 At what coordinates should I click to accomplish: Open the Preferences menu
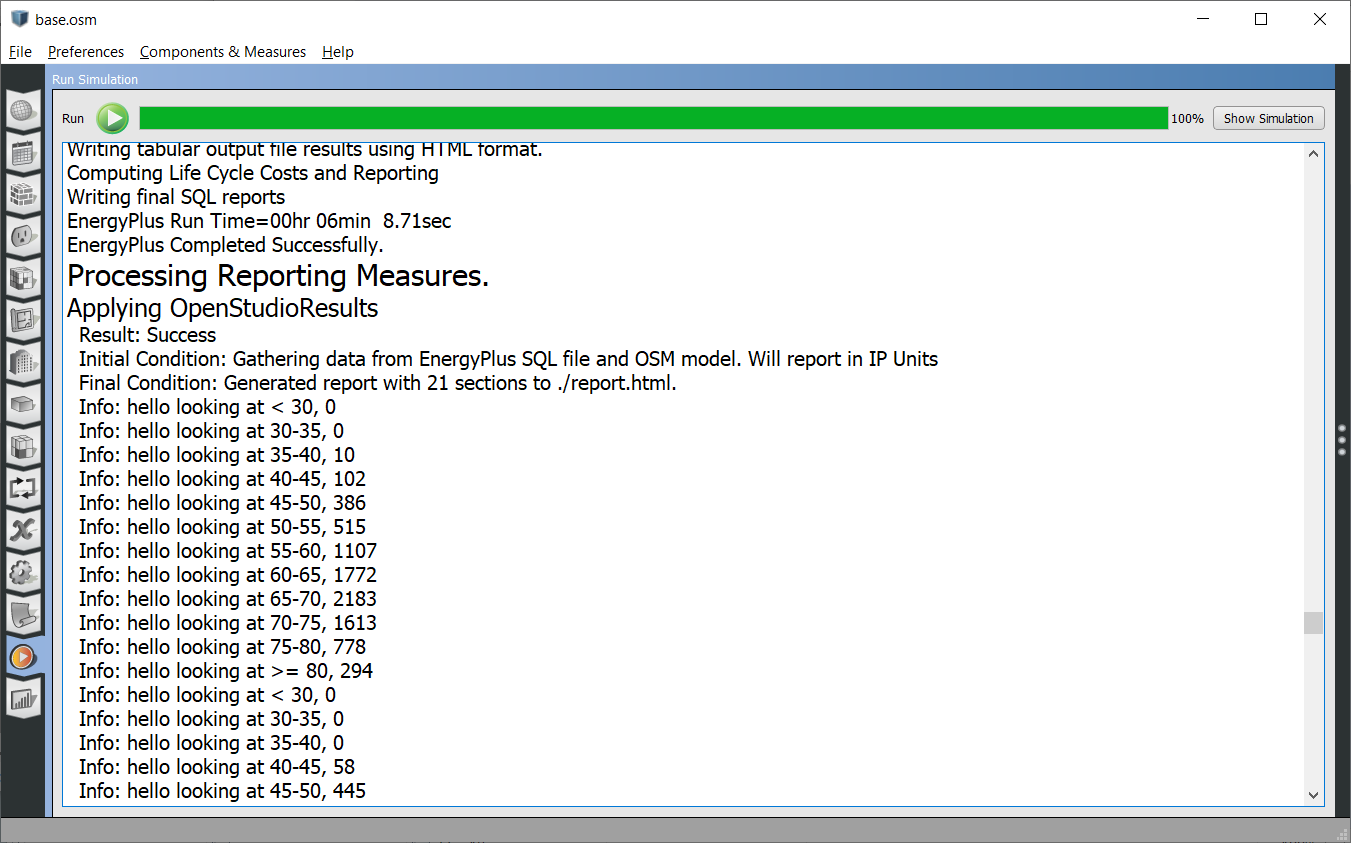pos(86,51)
